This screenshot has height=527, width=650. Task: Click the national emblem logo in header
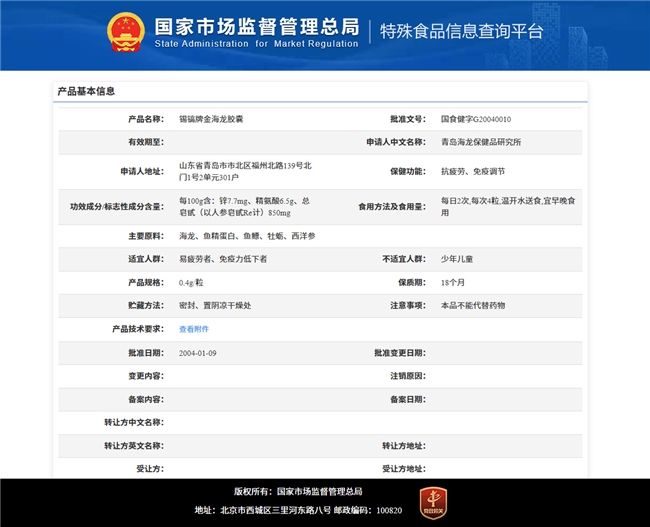tap(125, 31)
